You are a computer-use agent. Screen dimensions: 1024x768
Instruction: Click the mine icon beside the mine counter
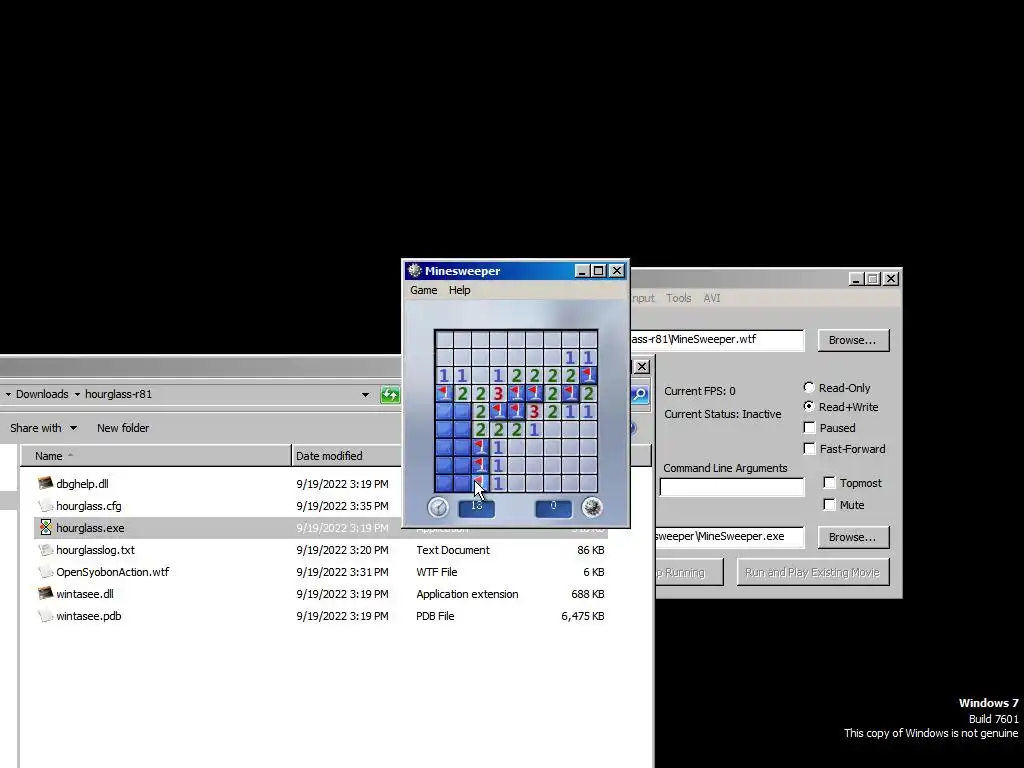tap(592, 507)
